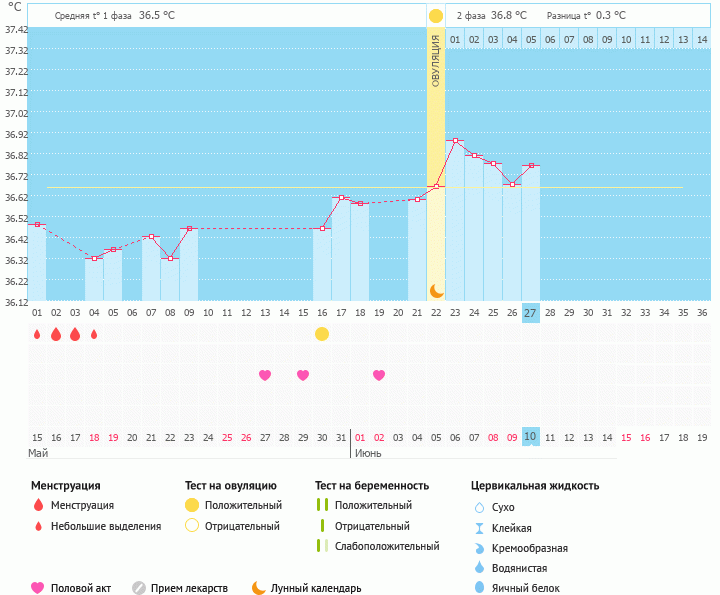Click the gray 'Прием лекарств' legend icon

point(139,588)
